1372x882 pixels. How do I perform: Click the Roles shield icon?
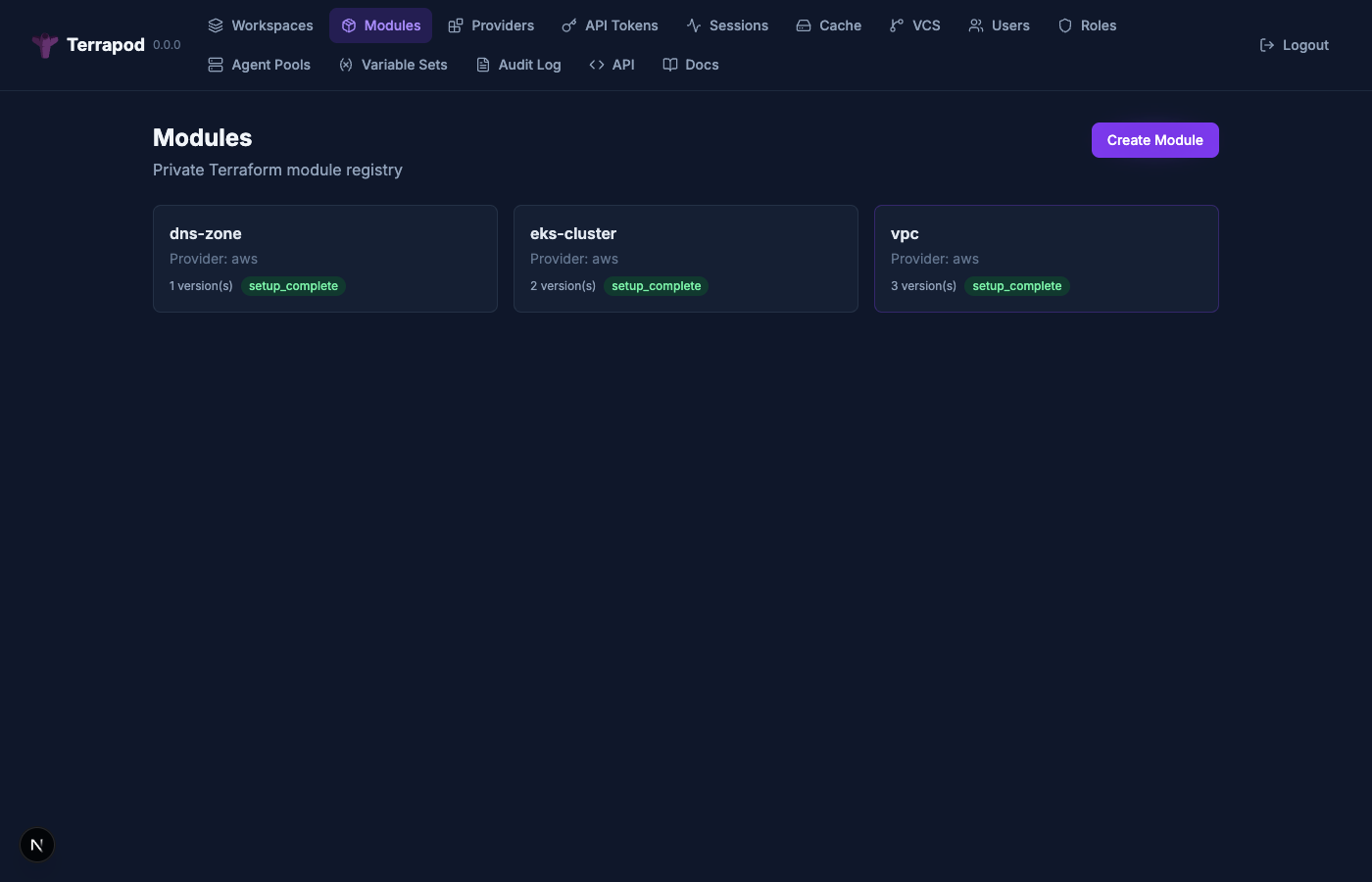[x=1065, y=25]
